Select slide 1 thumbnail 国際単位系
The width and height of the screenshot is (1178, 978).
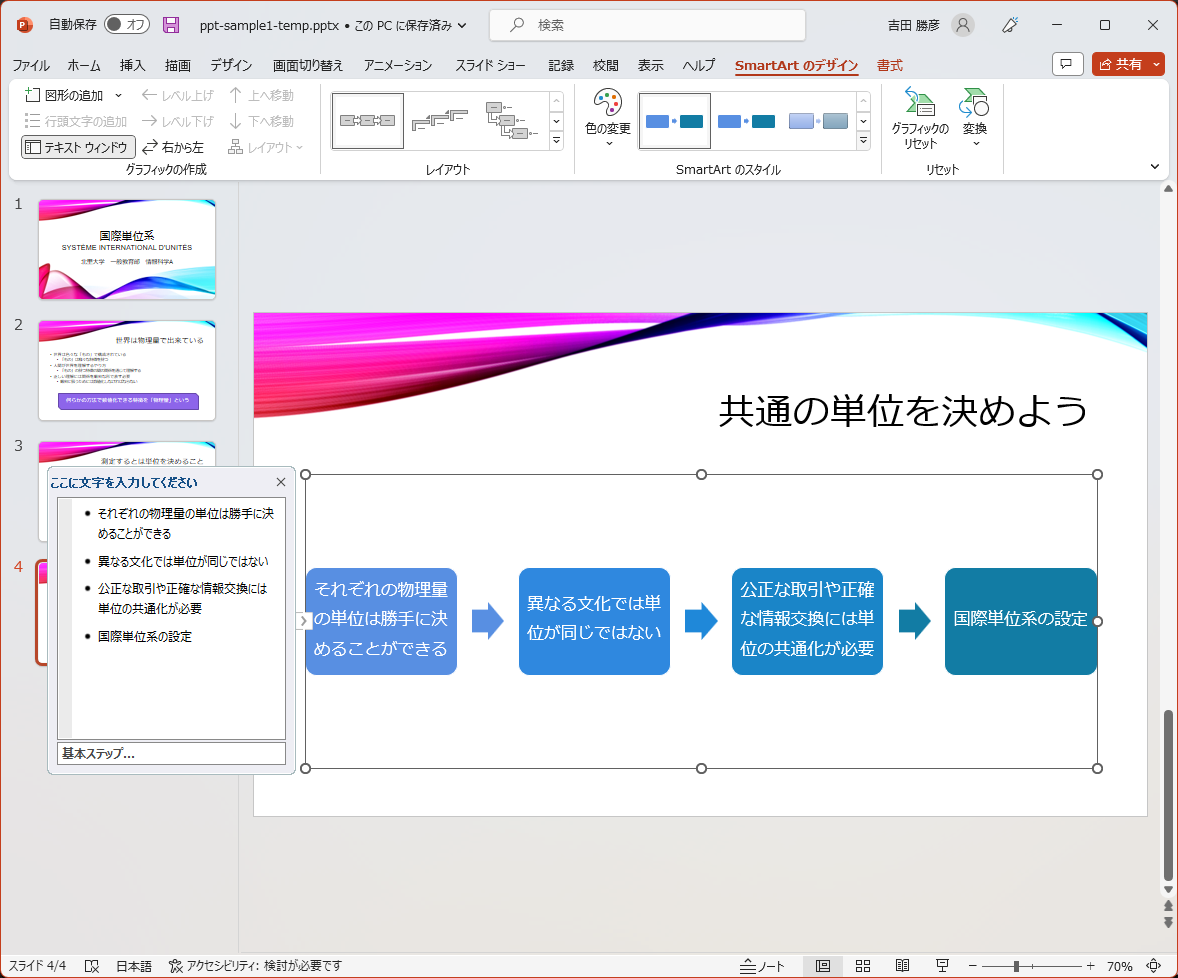tap(127, 248)
